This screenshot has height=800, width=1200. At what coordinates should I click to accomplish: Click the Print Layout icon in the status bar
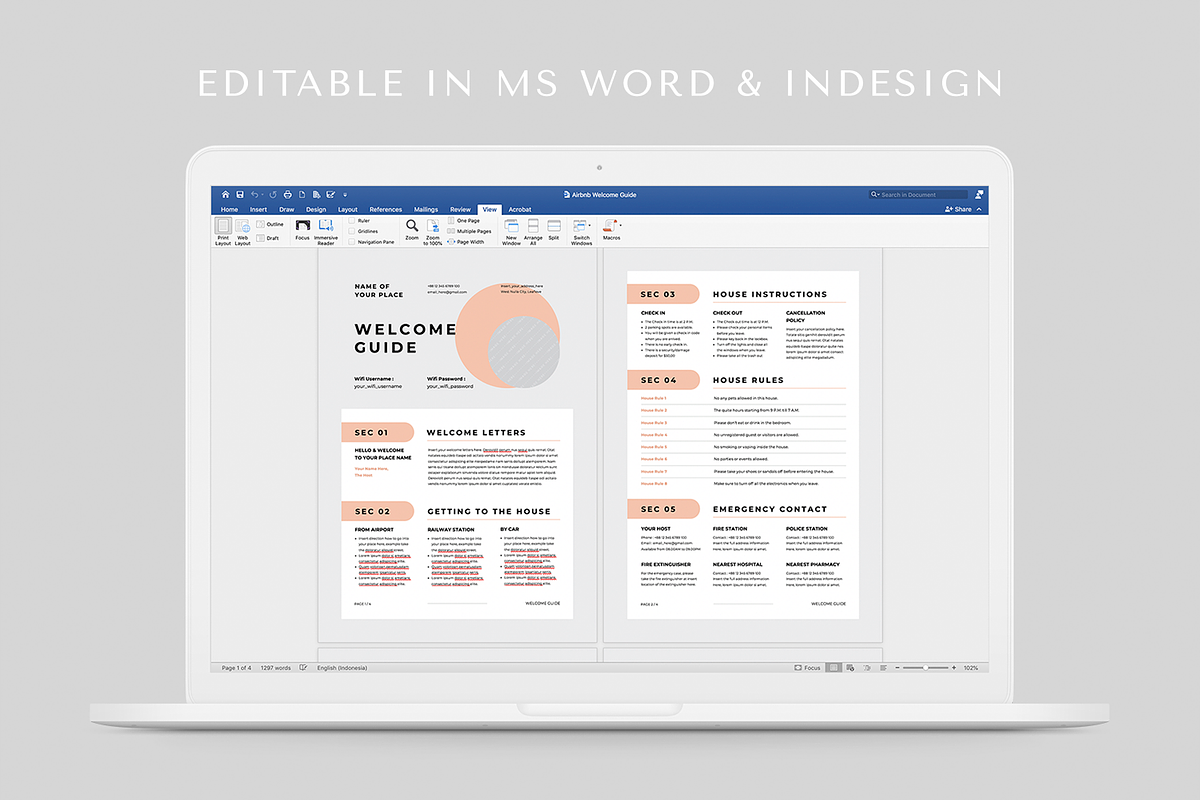(x=833, y=668)
